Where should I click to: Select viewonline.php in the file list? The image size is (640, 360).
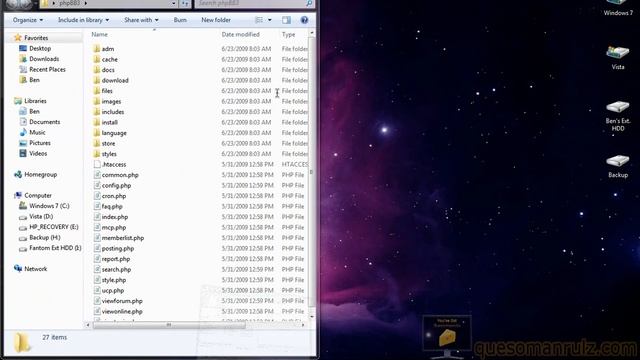(x=122, y=311)
